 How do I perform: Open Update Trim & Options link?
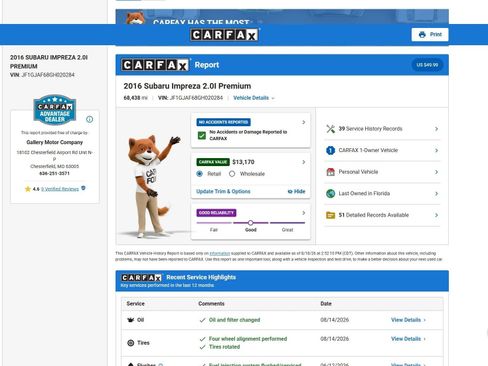coord(223,191)
